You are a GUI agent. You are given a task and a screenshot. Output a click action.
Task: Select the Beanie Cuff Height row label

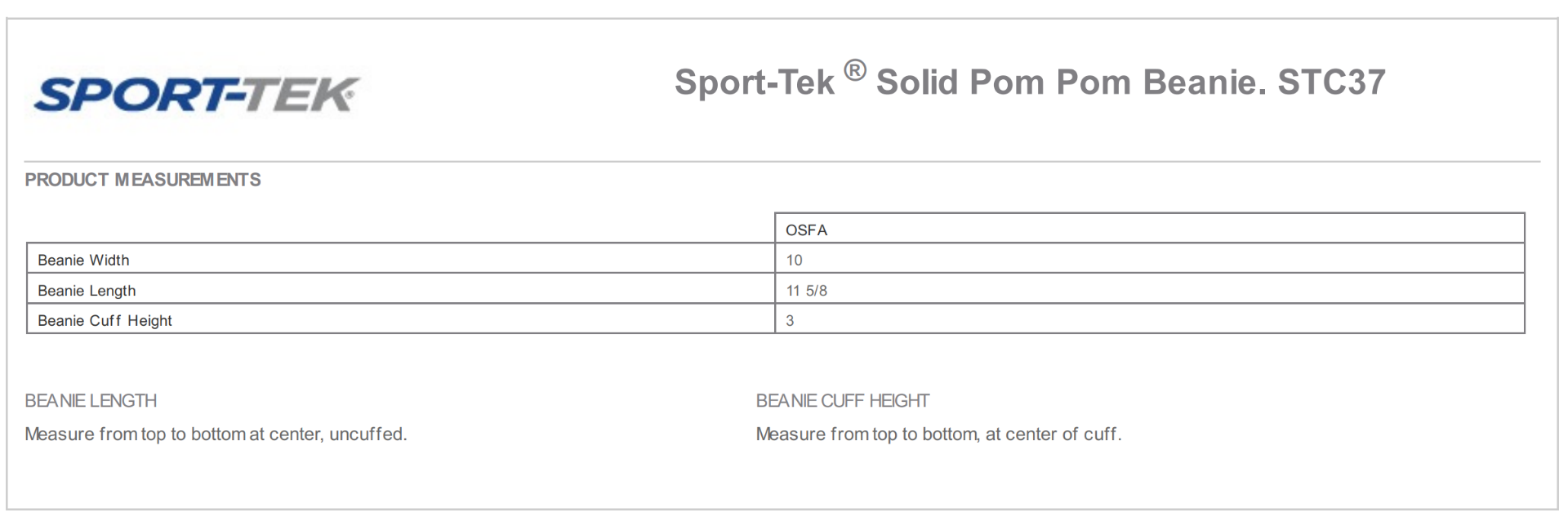[x=105, y=321]
